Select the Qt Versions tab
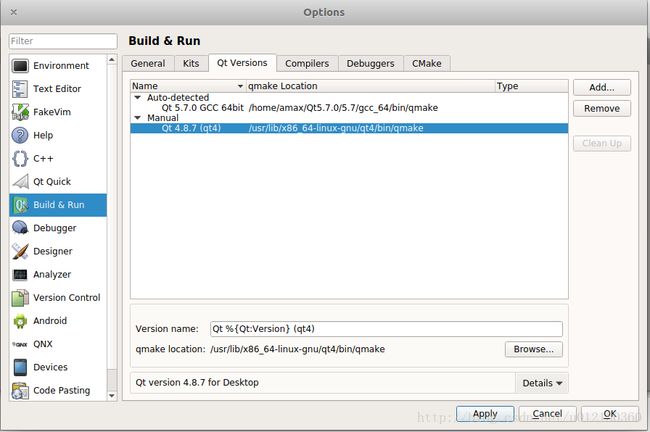The image size is (650, 432). tap(242, 63)
